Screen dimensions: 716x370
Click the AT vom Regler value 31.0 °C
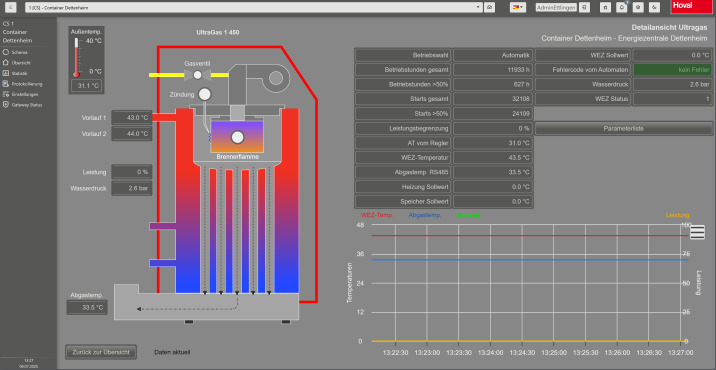(493, 143)
